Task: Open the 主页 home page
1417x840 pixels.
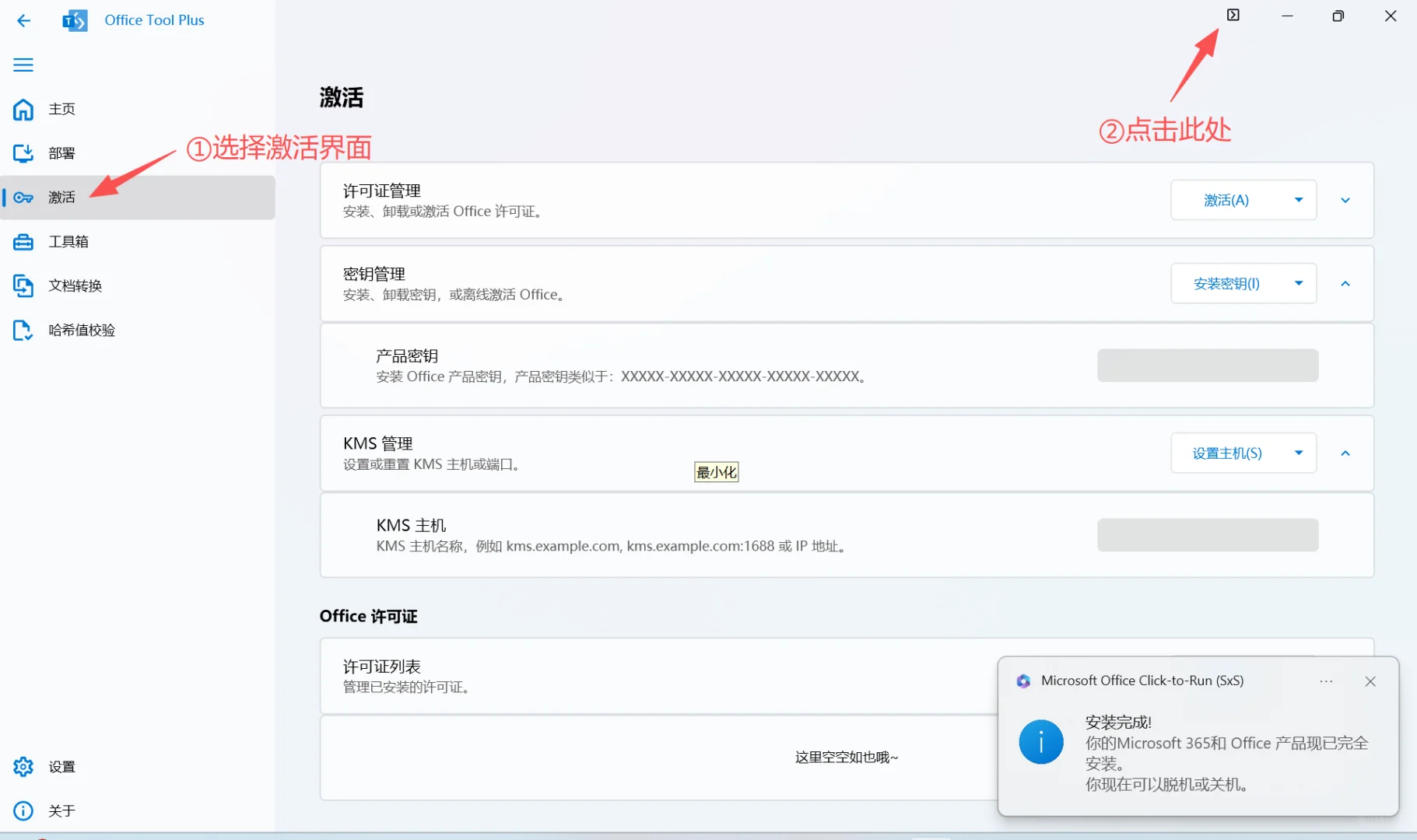Action: [x=61, y=109]
